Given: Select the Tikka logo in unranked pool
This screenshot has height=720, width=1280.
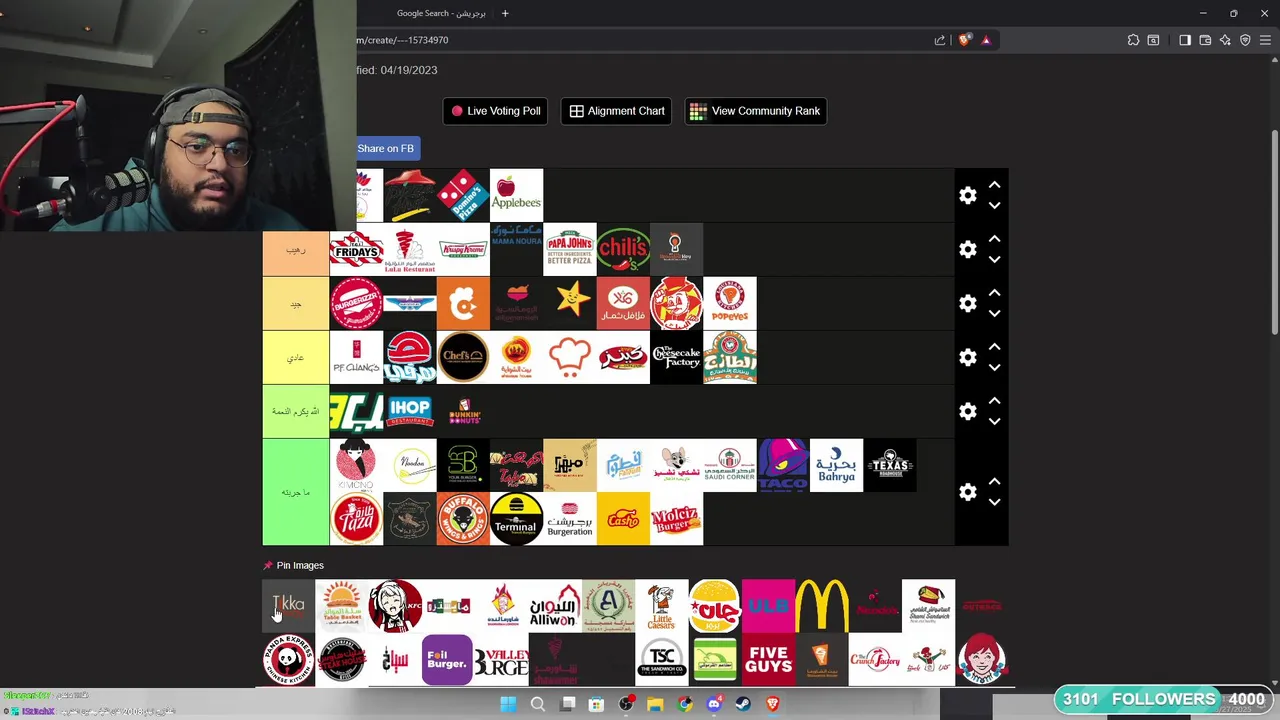Looking at the screenshot, I should [288, 606].
